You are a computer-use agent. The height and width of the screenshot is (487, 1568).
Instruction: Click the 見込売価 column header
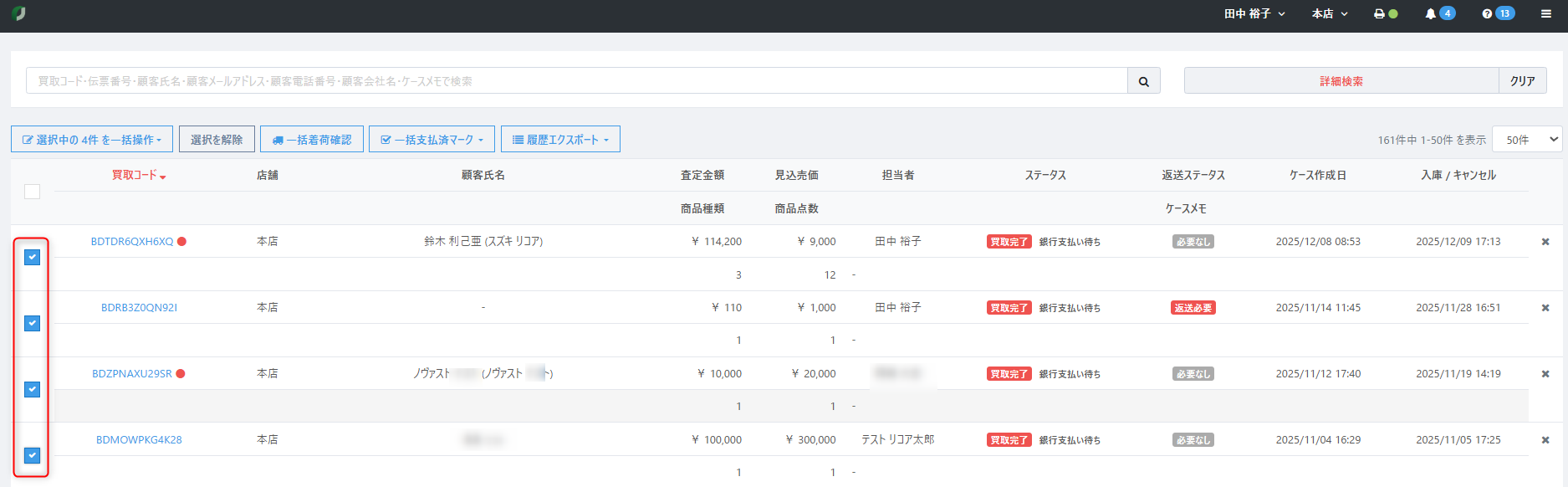point(796,175)
